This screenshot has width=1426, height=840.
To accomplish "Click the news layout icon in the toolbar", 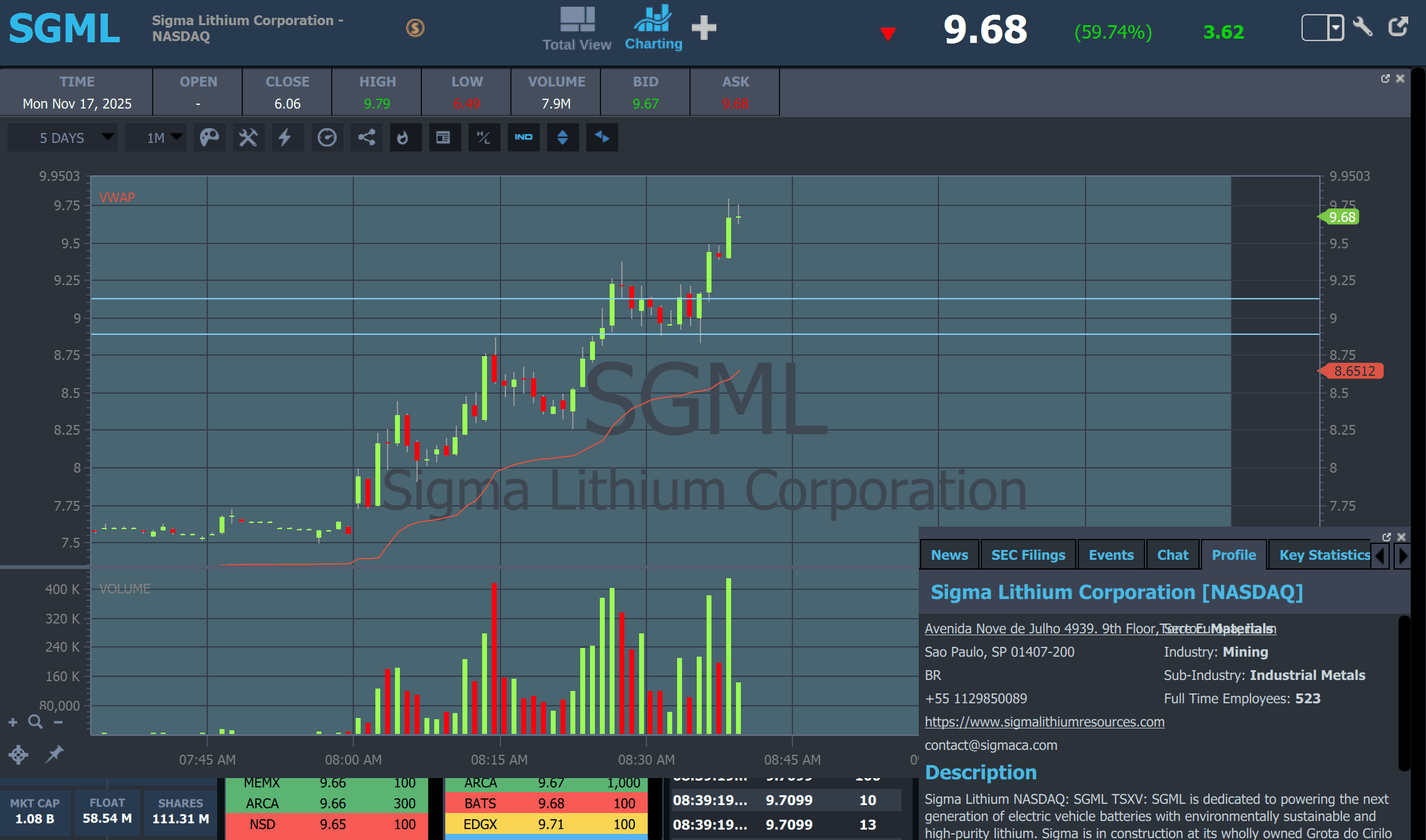I will [443, 137].
